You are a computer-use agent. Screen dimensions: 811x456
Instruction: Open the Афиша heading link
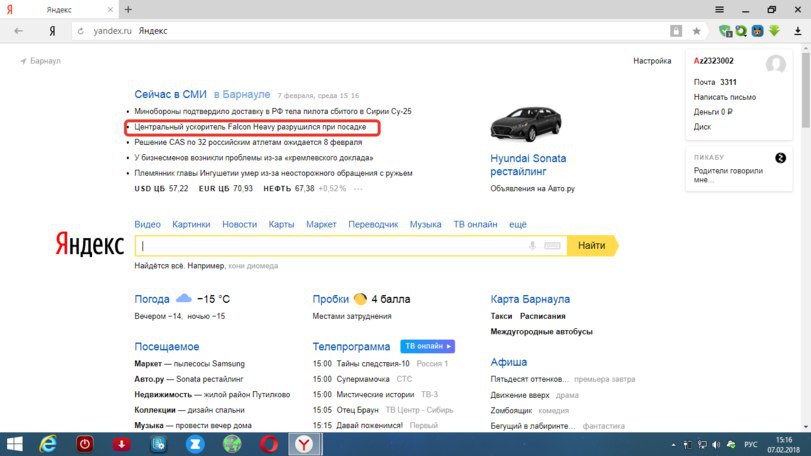508,362
